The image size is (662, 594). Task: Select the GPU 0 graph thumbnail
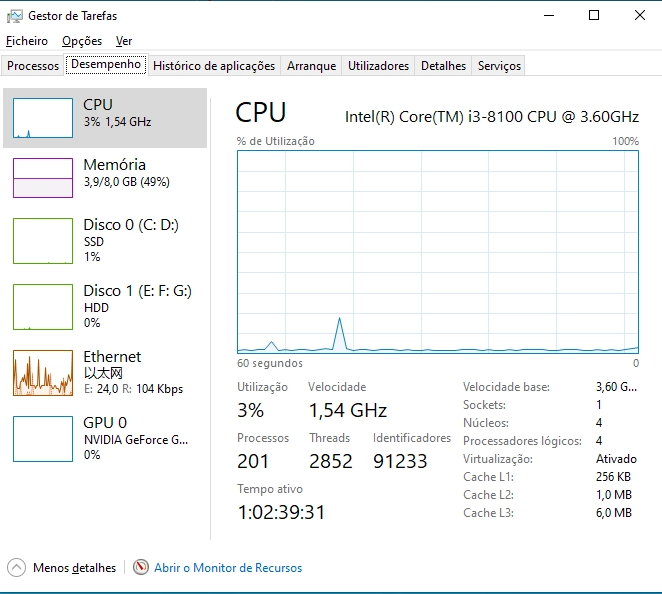(43, 439)
